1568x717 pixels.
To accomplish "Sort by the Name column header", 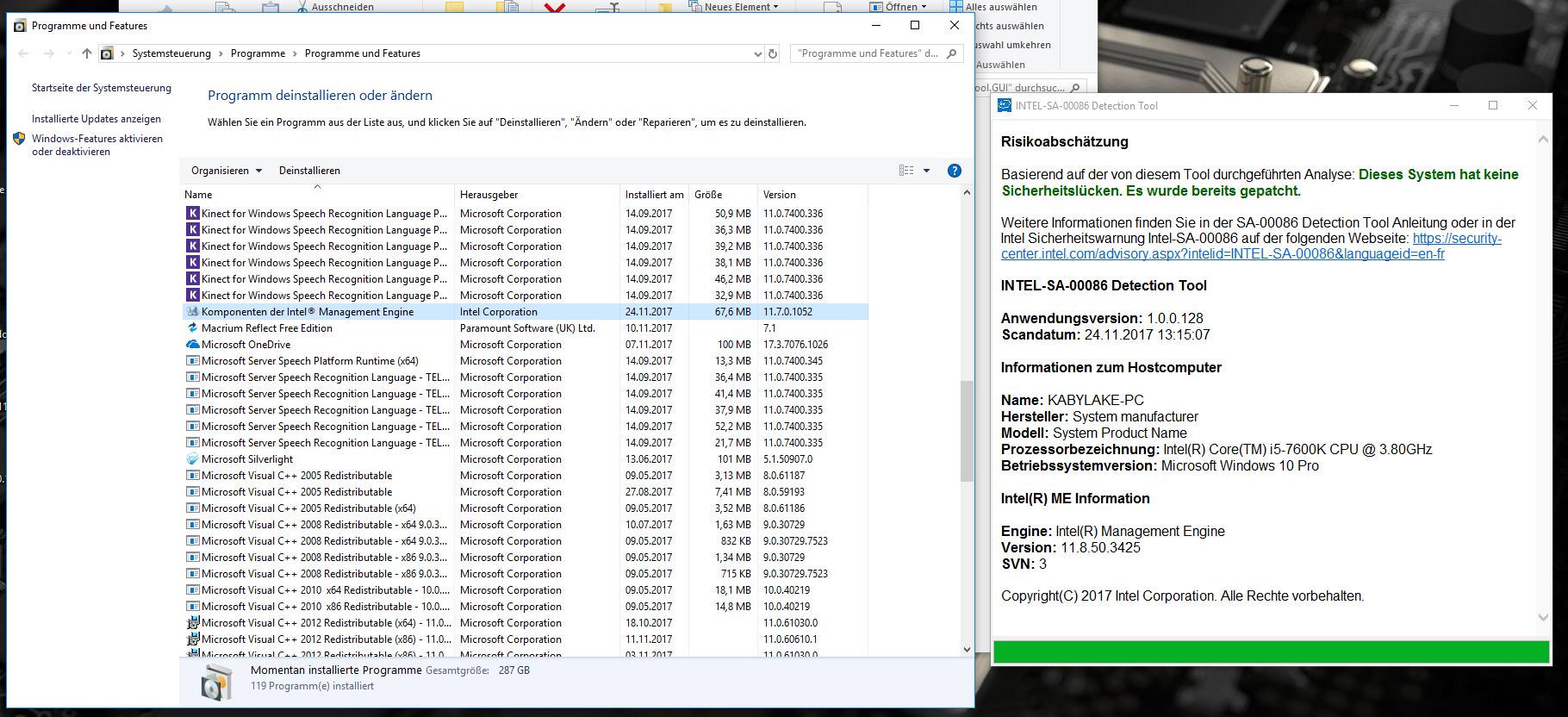I will pyautogui.click(x=317, y=195).
